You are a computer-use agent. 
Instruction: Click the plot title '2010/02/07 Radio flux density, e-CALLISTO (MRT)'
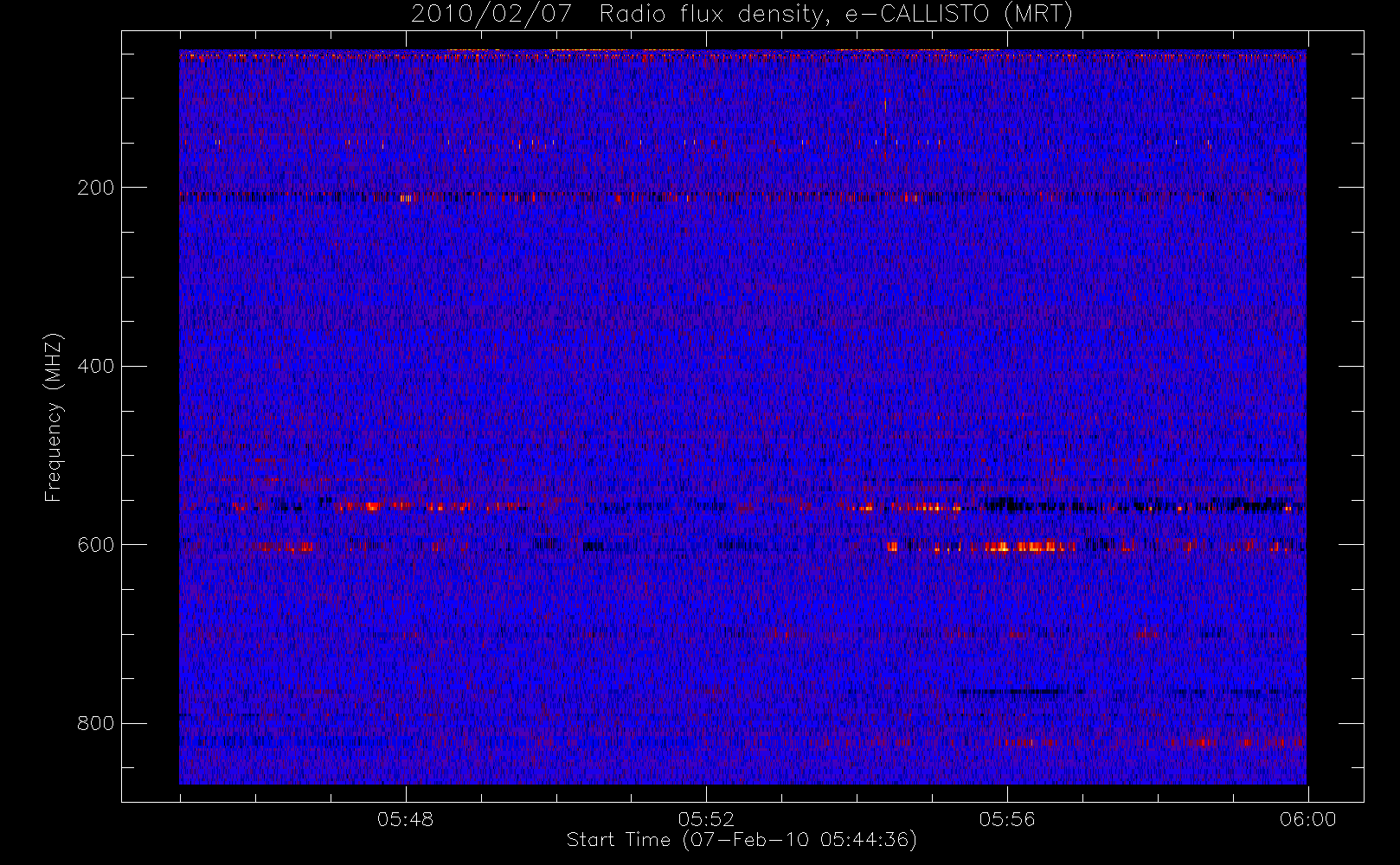click(742, 15)
